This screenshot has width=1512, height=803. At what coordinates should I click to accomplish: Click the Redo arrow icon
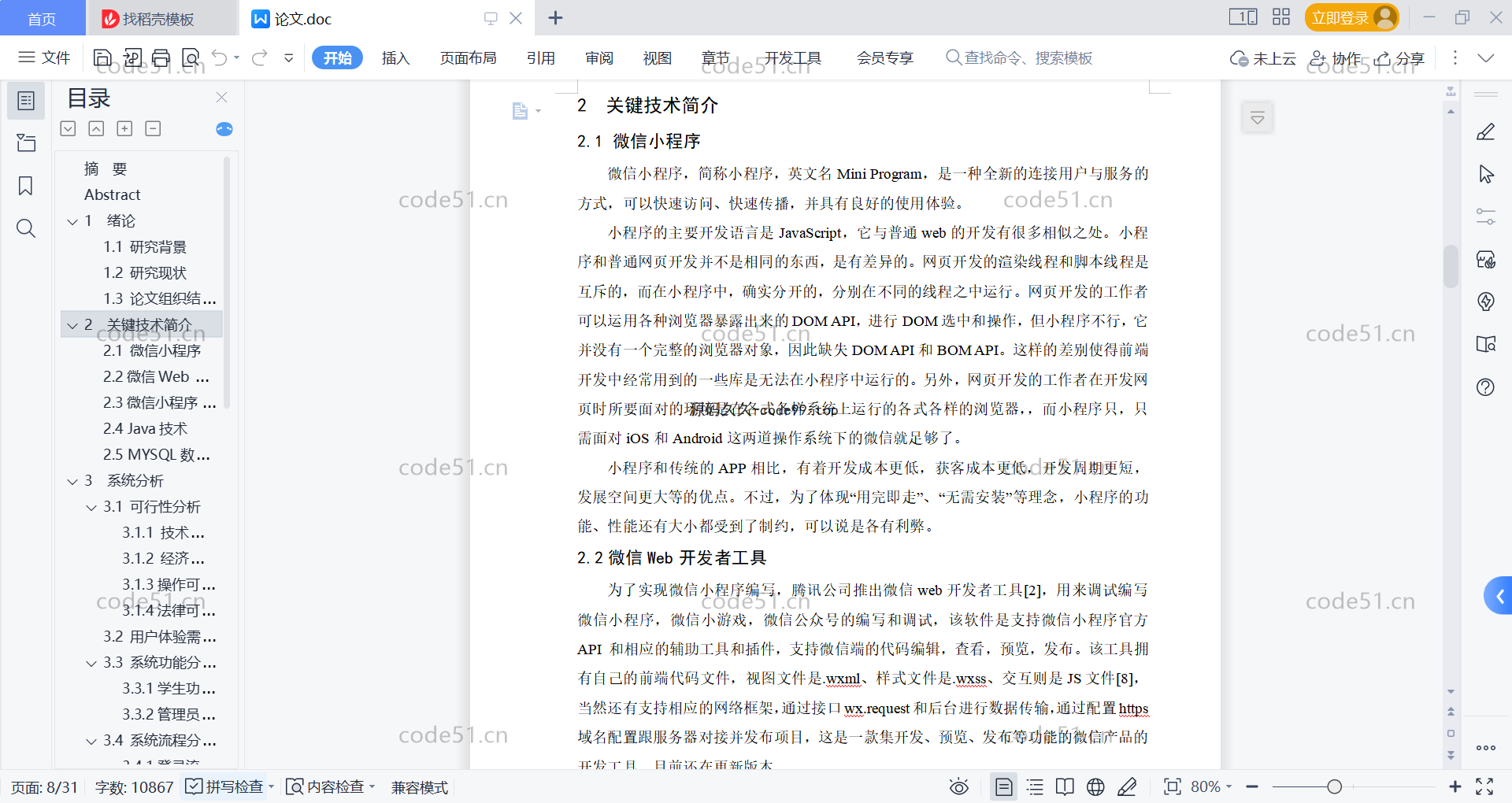click(260, 57)
